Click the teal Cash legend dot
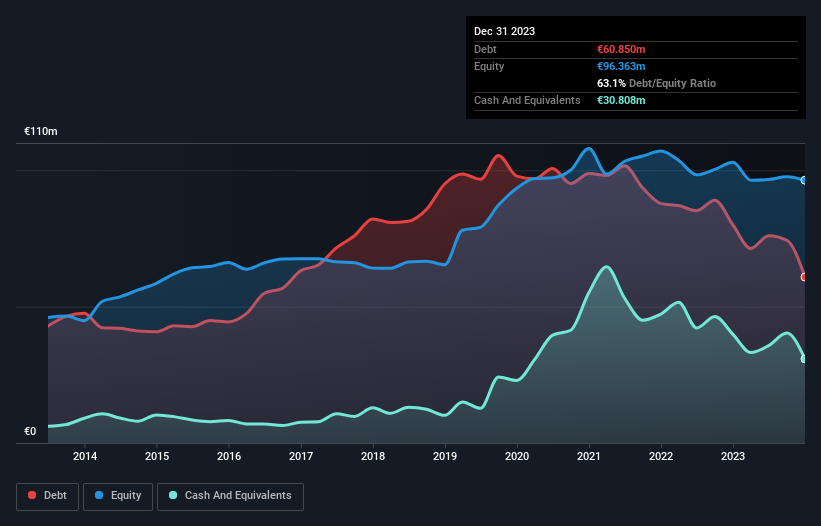The image size is (821, 526). [x=173, y=495]
